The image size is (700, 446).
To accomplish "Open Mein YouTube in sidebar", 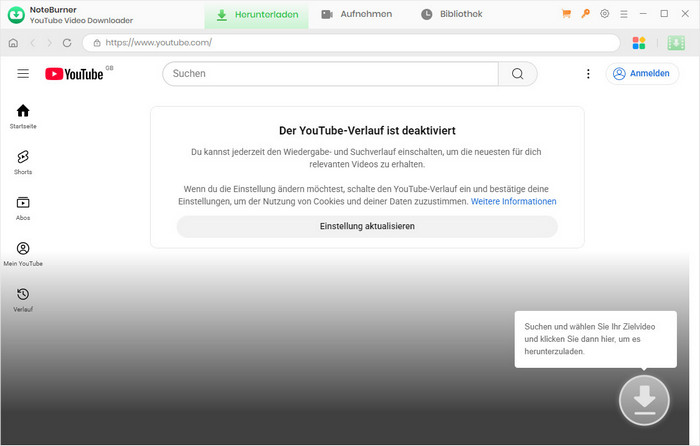I will pyautogui.click(x=23, y=254).
